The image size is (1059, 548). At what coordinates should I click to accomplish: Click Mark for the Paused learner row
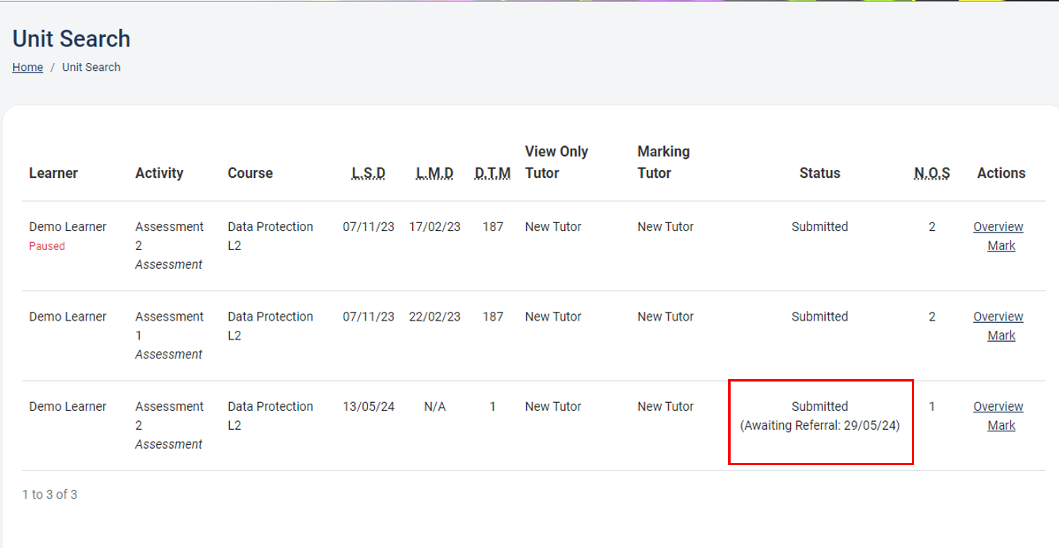coord(1001,246)
